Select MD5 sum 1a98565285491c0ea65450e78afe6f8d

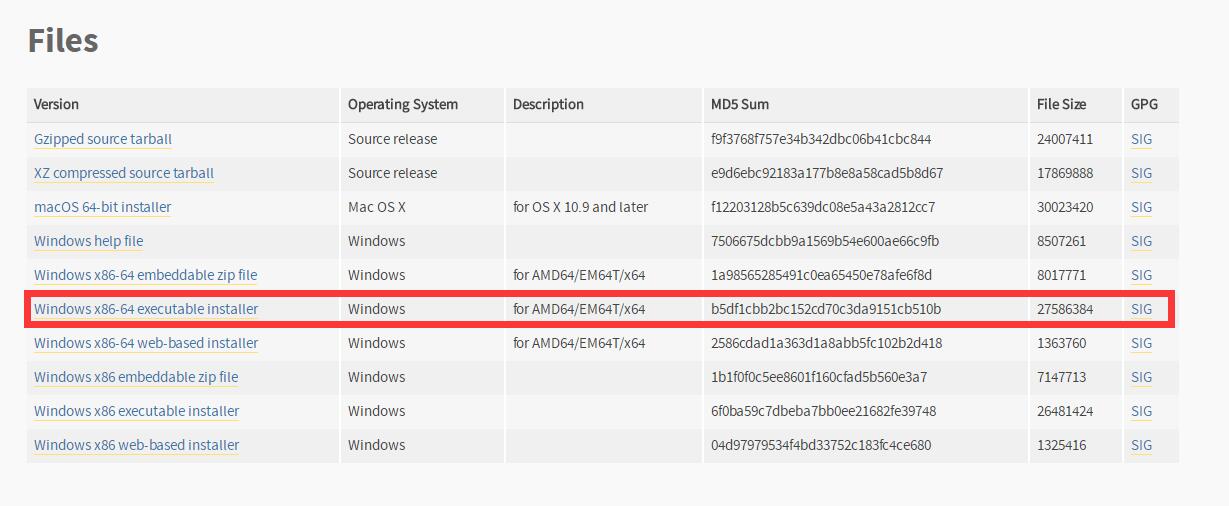point(821,275)
